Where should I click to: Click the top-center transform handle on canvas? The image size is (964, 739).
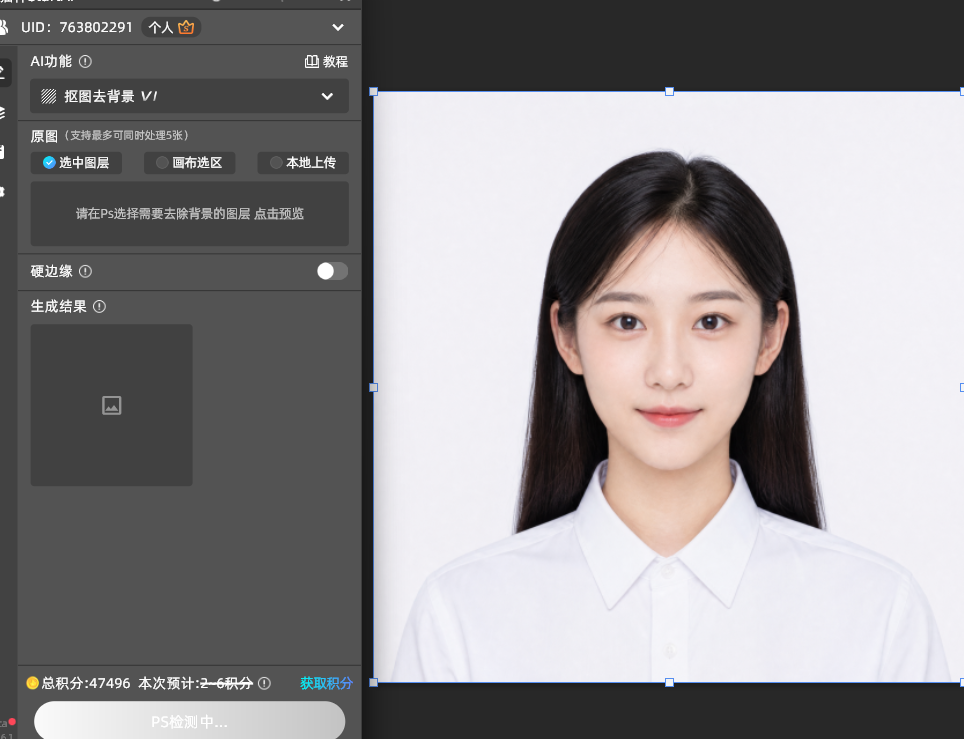pos(670,92)
